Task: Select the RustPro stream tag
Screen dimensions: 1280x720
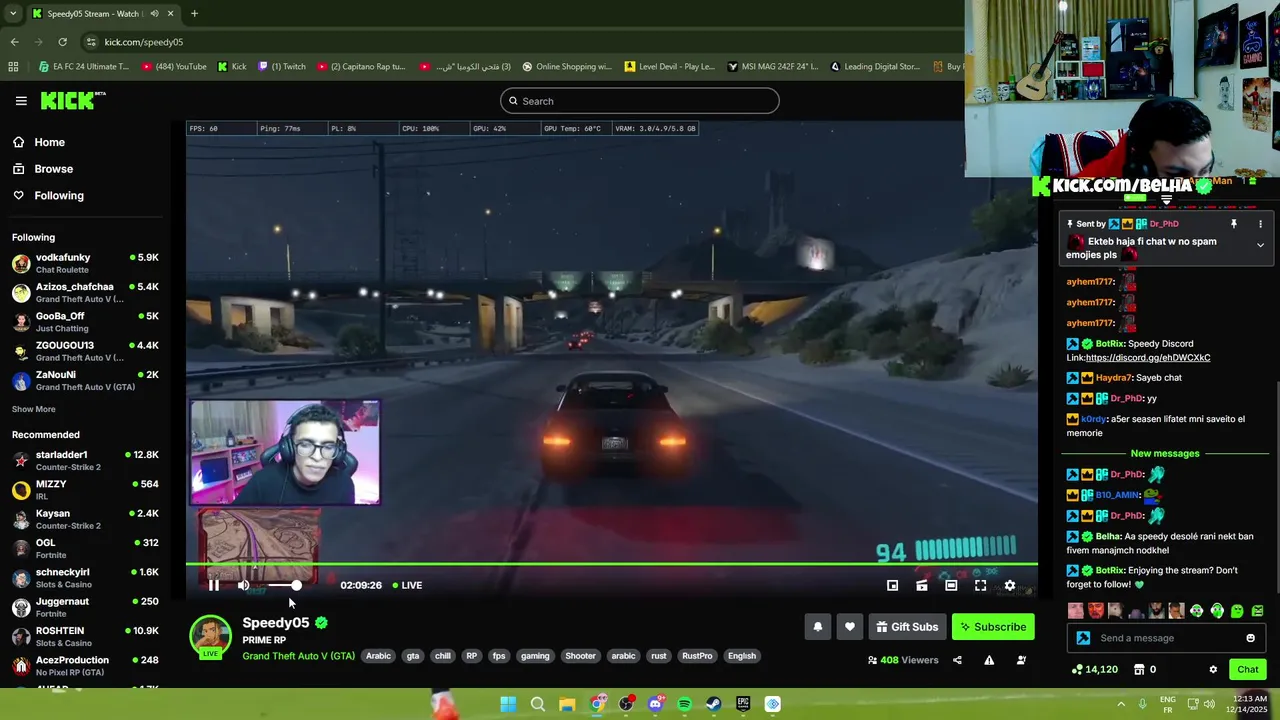Action: [697, 656]
